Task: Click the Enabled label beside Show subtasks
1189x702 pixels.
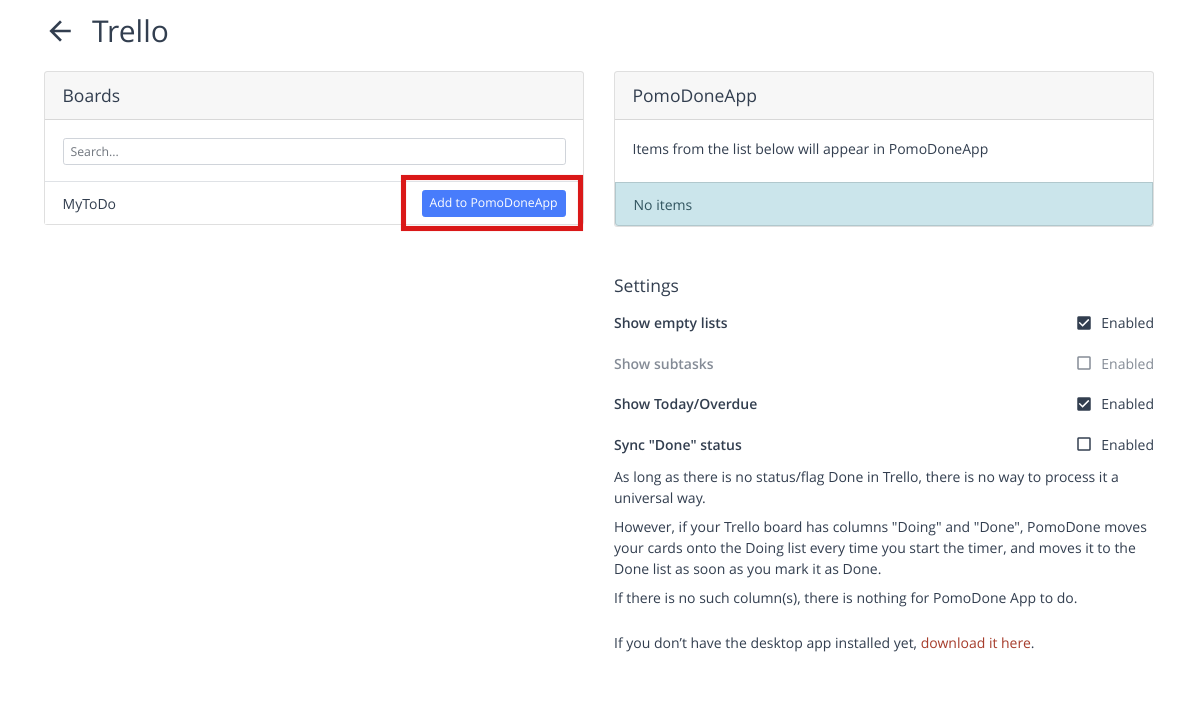Action: [x=1128, y=363]
